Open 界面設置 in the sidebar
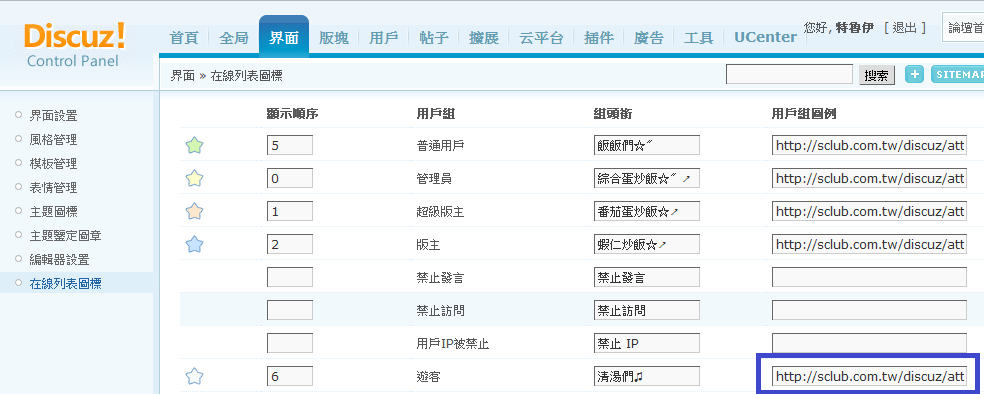Viewport: 984px width, 394px height. [x=53, y=115]
